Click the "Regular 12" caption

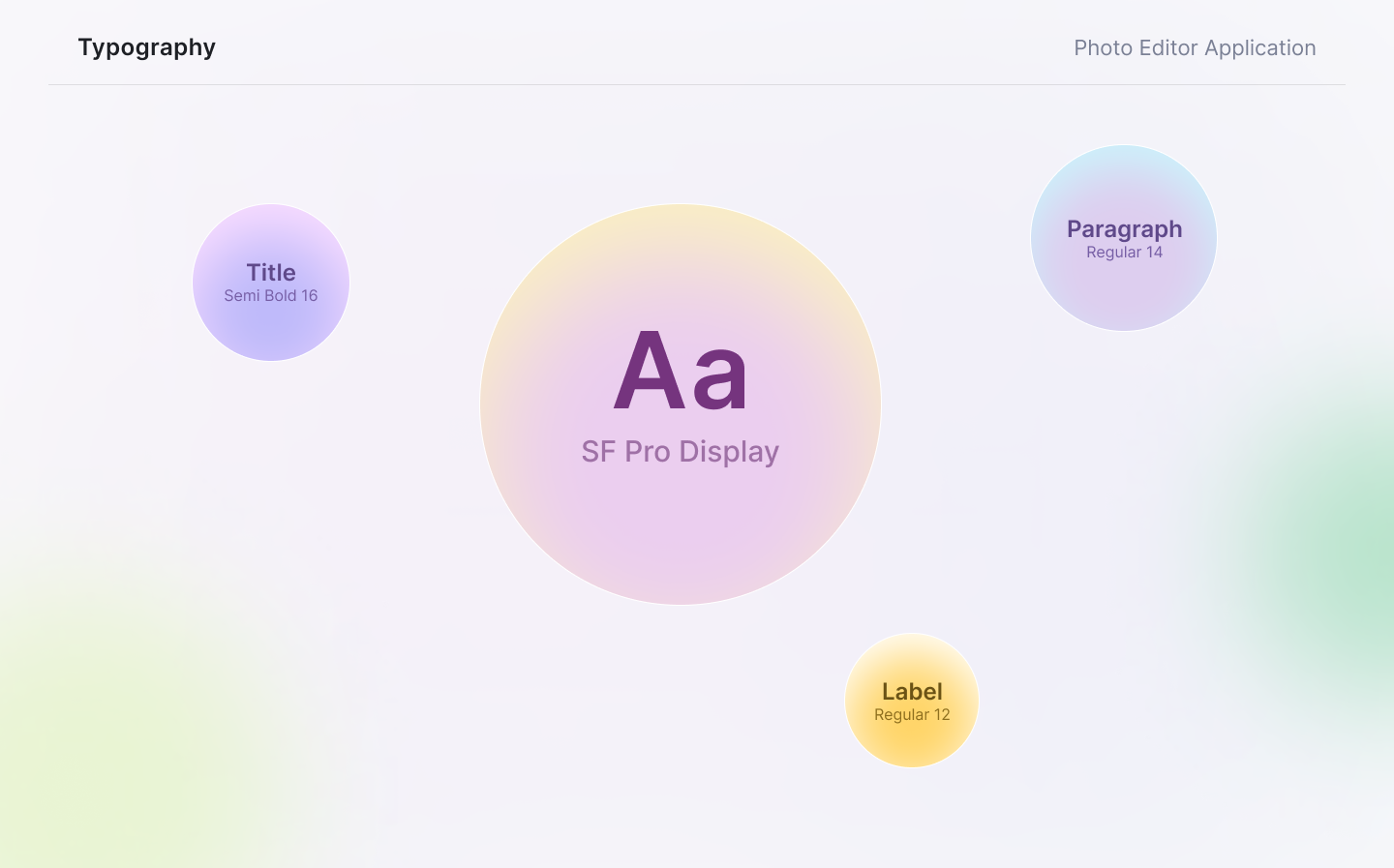912,715
